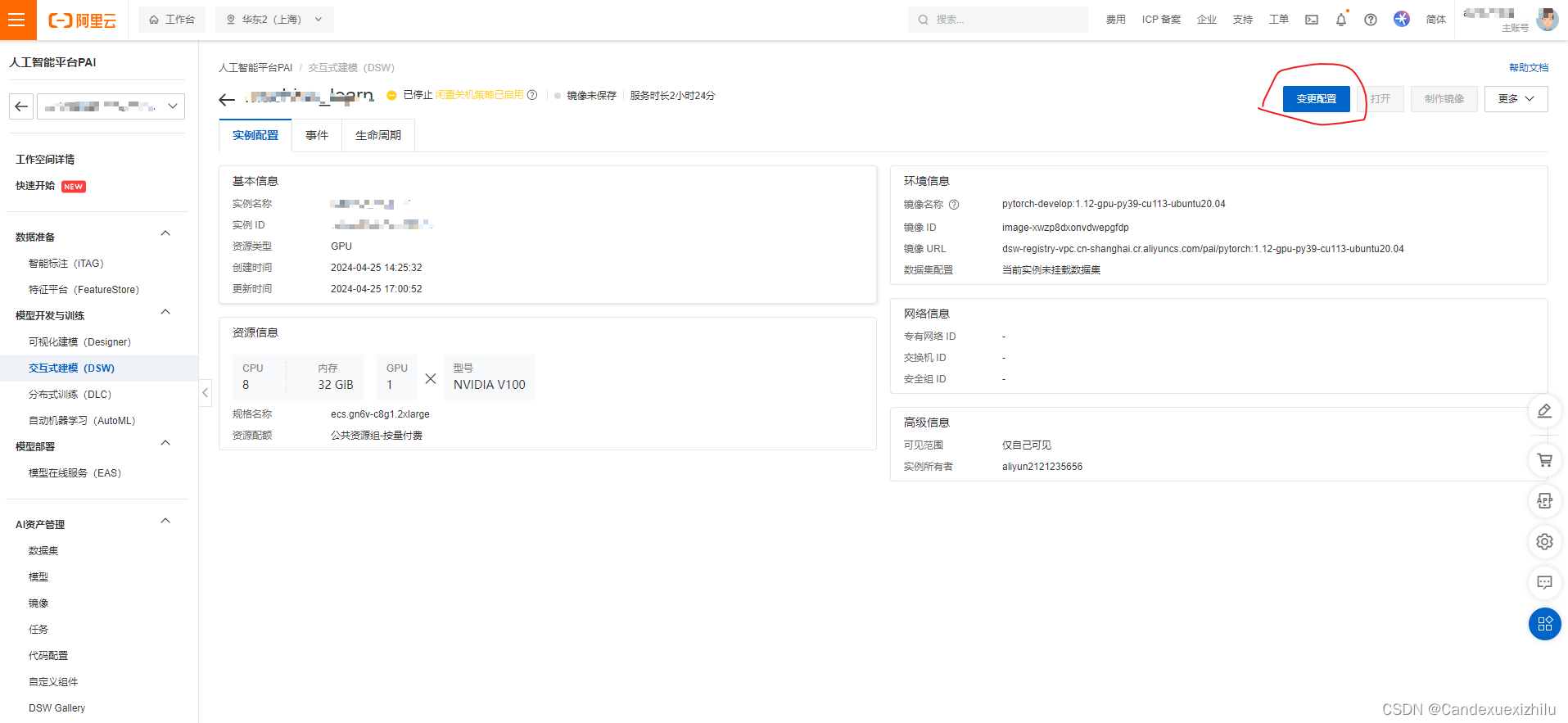Open 分布式训练 (DLC) in sidebar

pos(70,395)
